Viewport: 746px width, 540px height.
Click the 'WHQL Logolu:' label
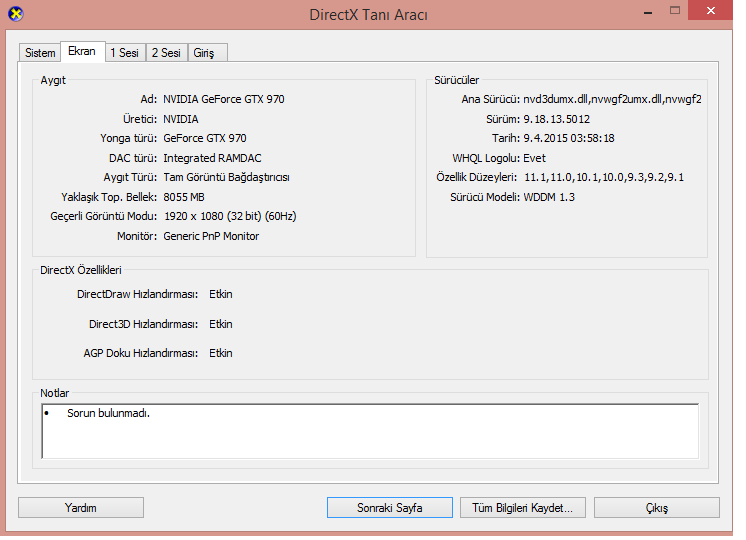click(486, 158)
